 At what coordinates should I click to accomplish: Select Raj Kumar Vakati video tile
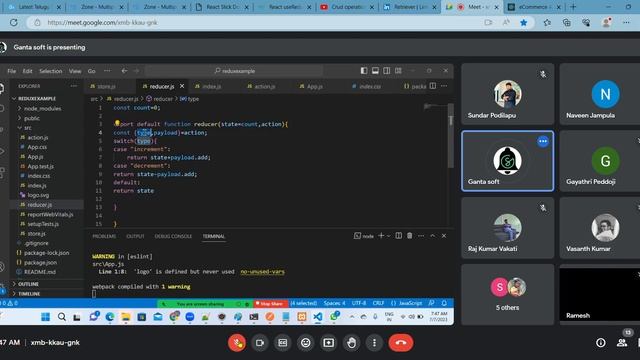tap(507, 228)
